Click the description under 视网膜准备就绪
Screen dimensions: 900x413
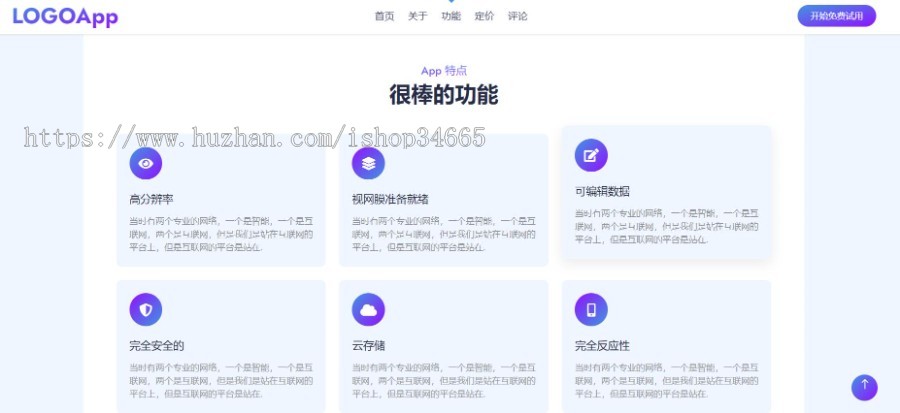(444, 234)
